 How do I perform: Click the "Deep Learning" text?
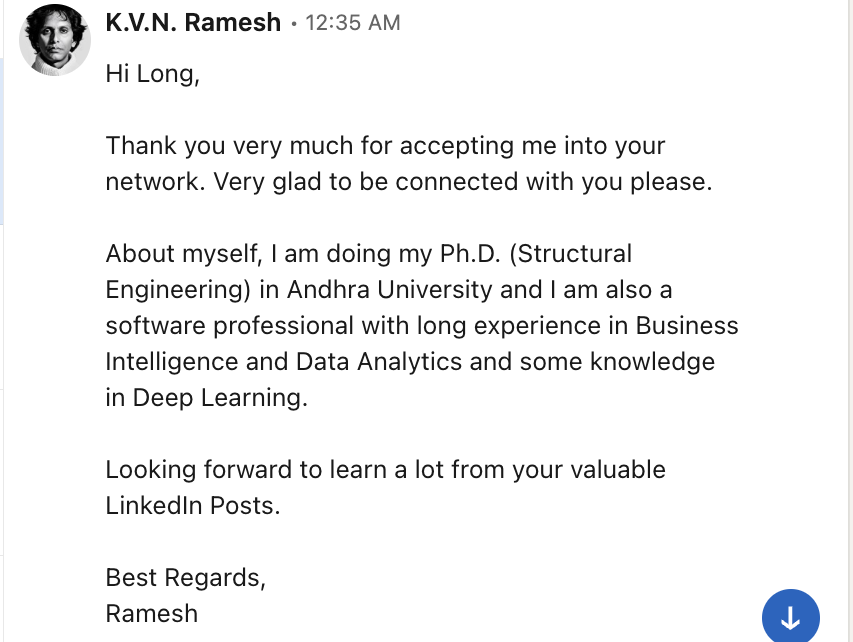tap(220, 398)
